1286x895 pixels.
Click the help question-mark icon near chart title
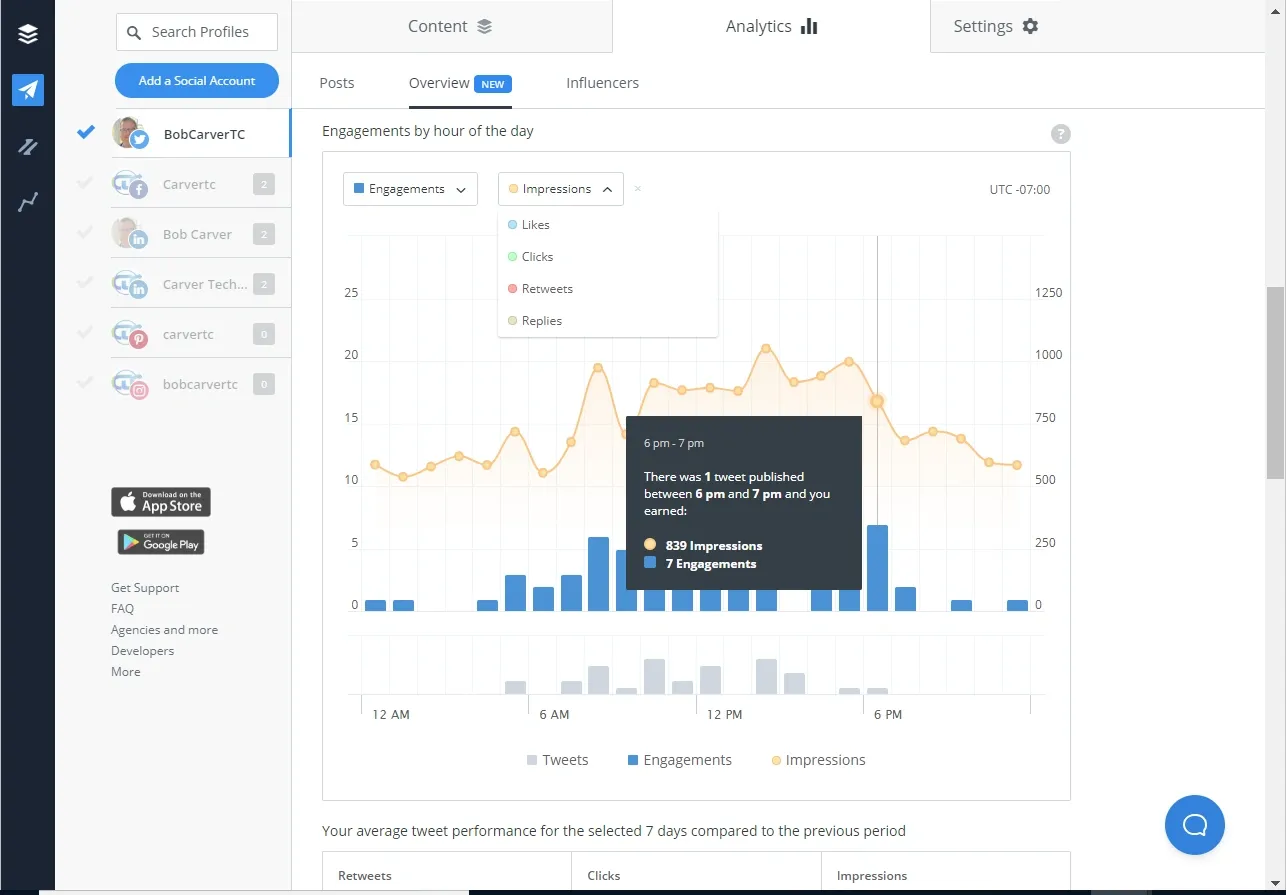click(x=1060, y=133)
